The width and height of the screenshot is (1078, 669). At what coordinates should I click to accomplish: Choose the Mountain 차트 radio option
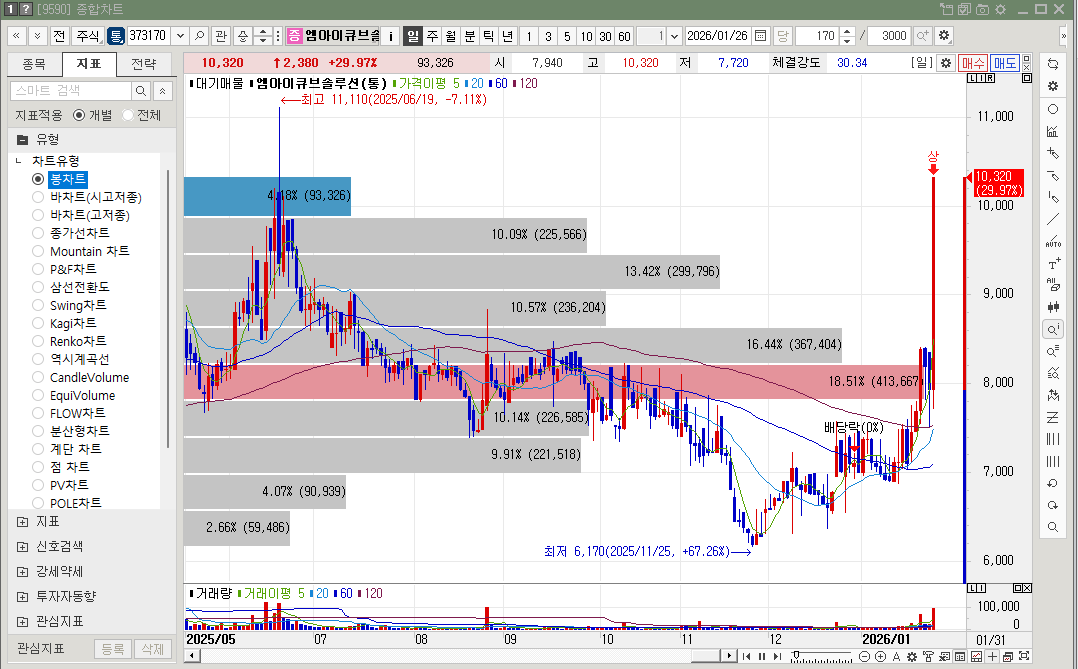(x=38, y=252)
